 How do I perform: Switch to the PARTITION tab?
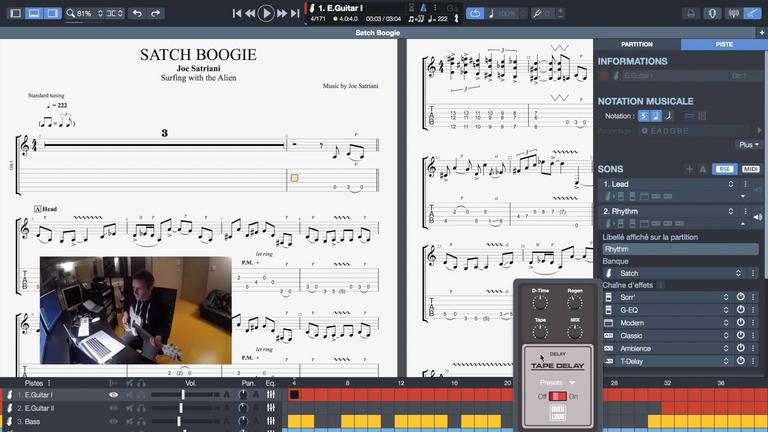pos(637,45)
